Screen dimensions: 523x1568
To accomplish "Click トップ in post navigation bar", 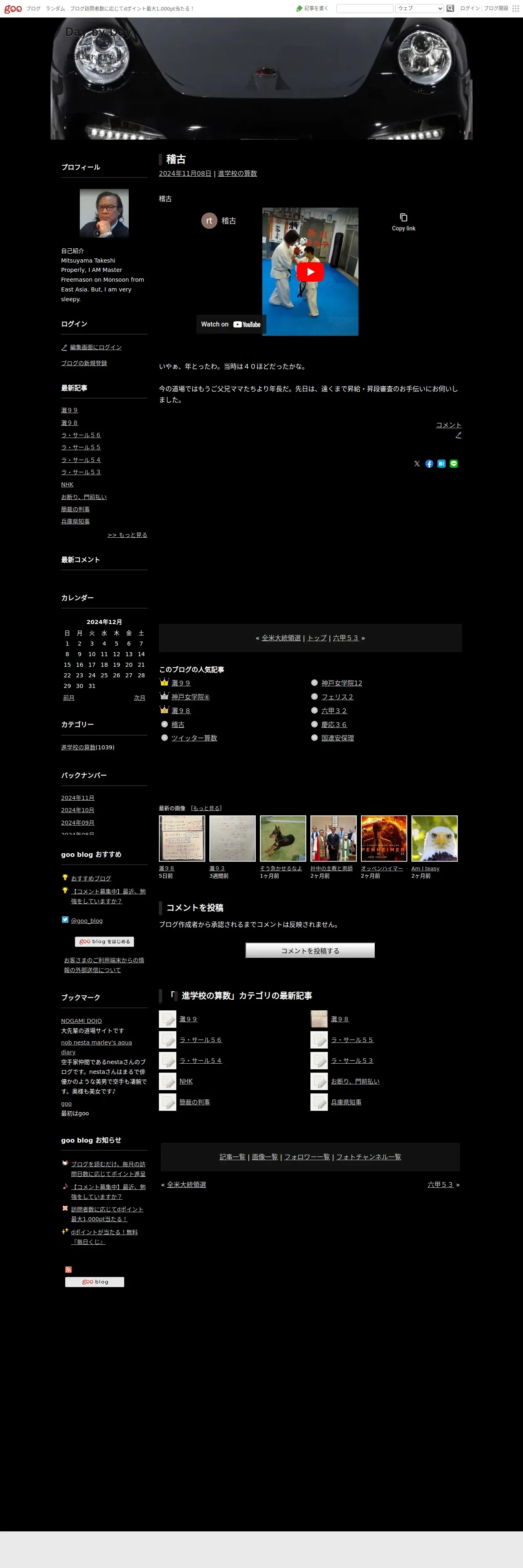I will pos(316,638).
